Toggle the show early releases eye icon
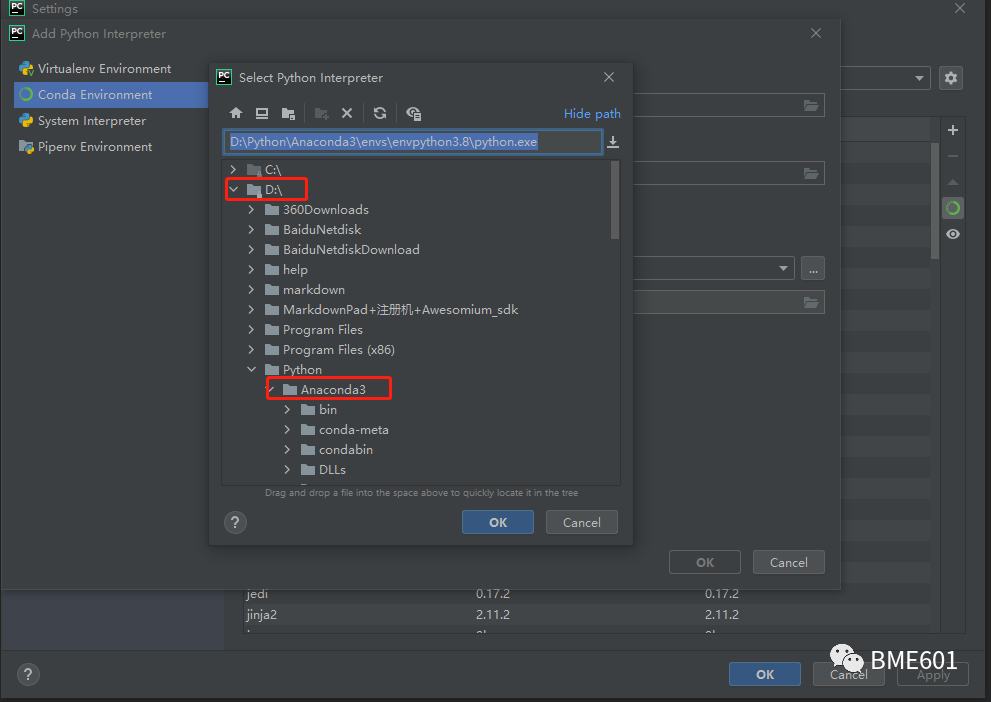This screenshot has width=991, height=702. coord(953,234)
